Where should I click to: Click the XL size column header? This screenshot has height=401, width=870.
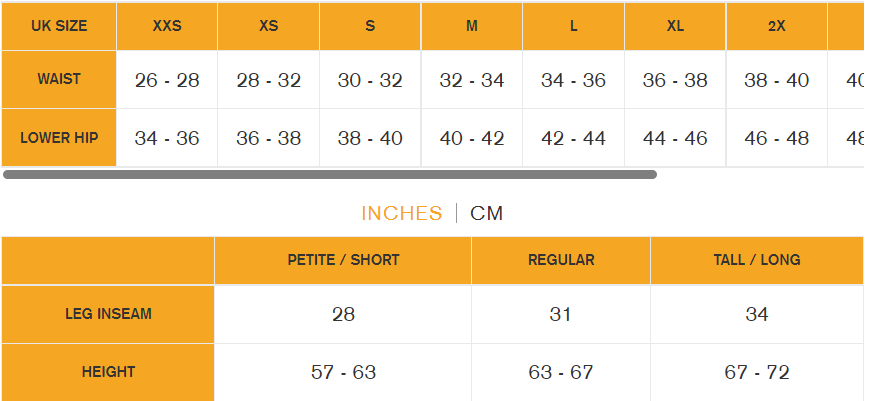[x=675, y=26]
